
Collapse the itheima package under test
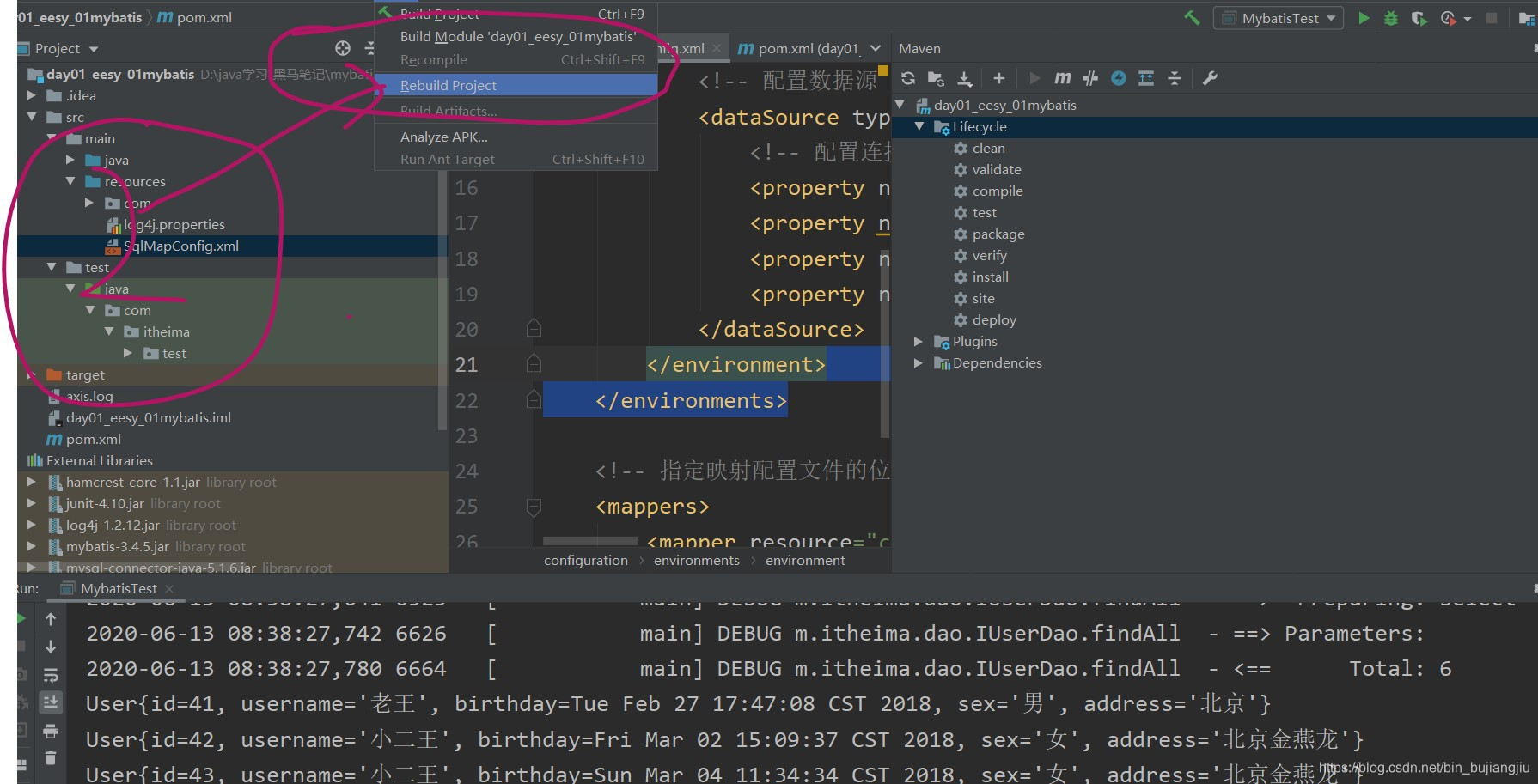(x=109, y=331)
